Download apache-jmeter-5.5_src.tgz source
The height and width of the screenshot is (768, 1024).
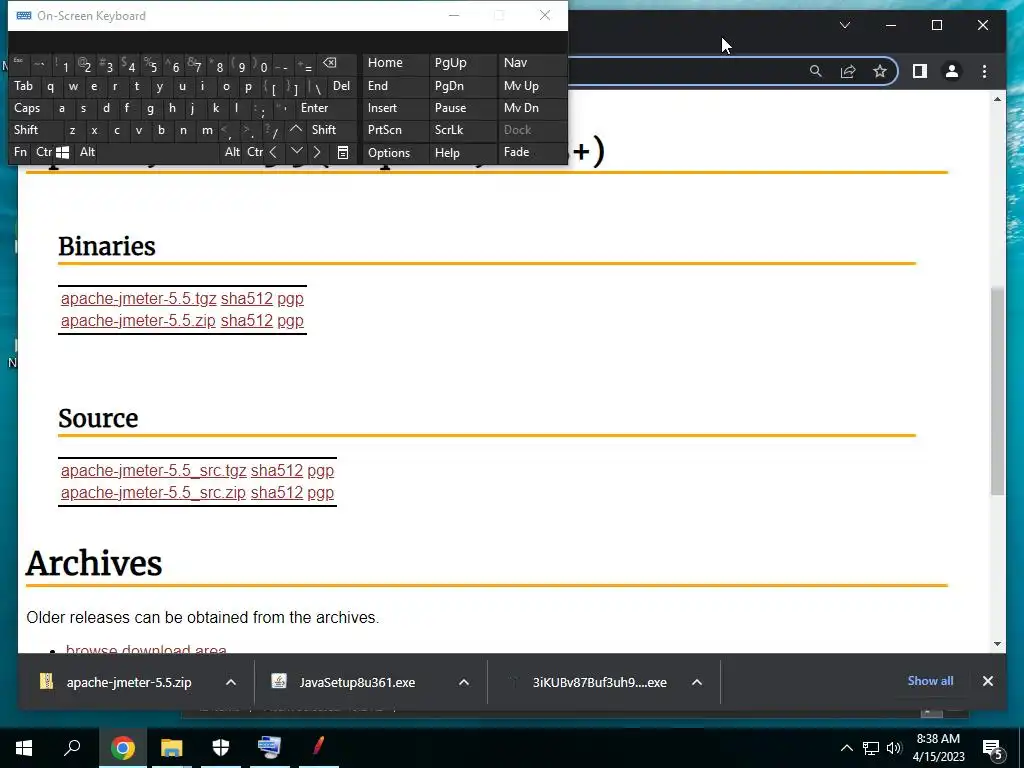click(x=153, y=470)
